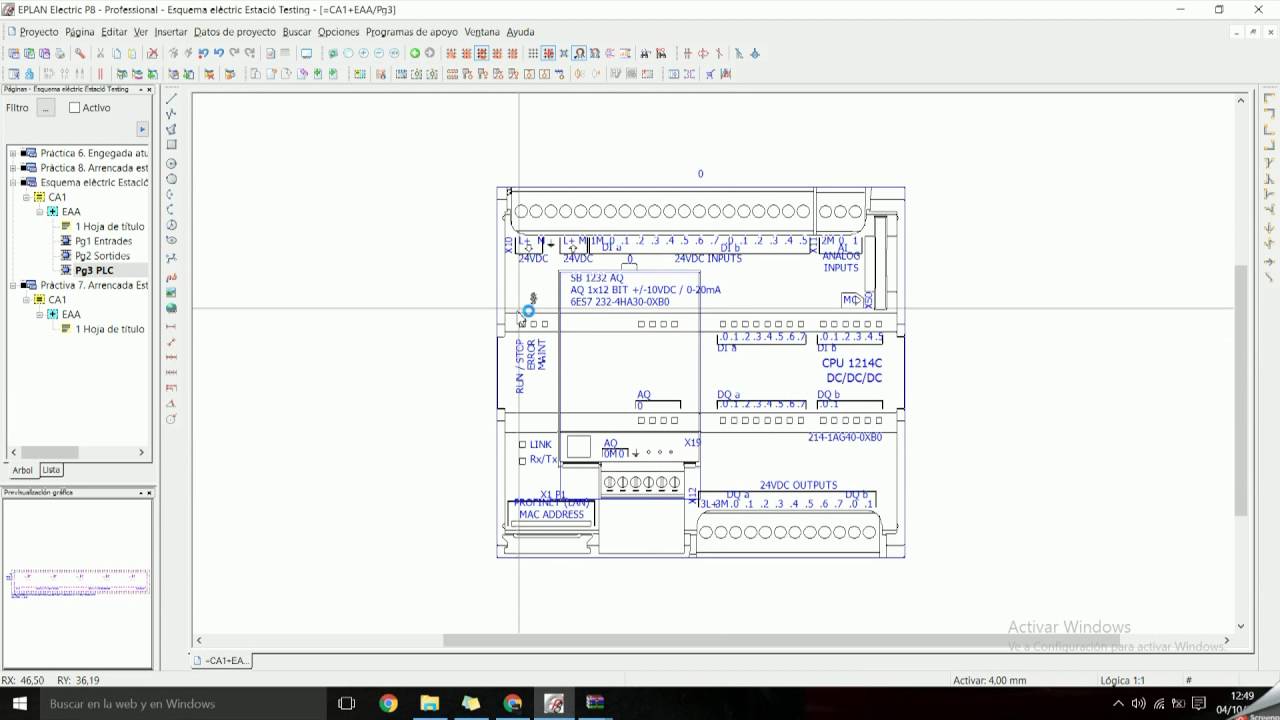Collapse Pràctiva 7. Arrencada project node

(x=13, y=285)
